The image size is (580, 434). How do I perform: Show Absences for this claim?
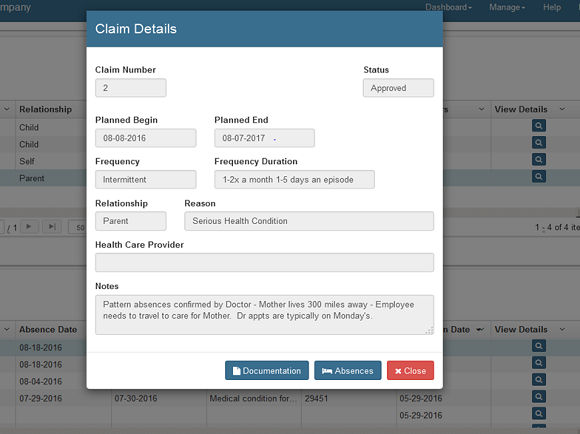[x=348, y=370]
